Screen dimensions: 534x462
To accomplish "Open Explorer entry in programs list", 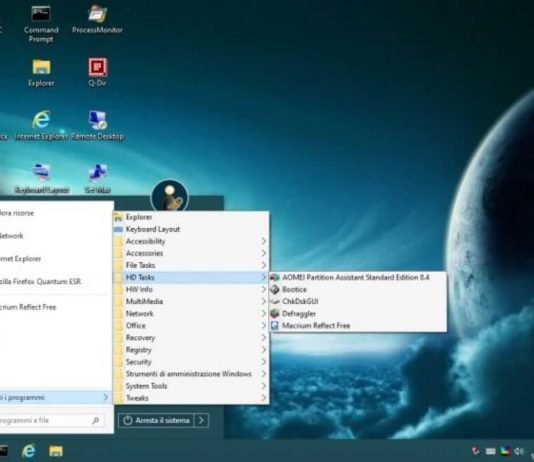I will click(x=191, y=217).
